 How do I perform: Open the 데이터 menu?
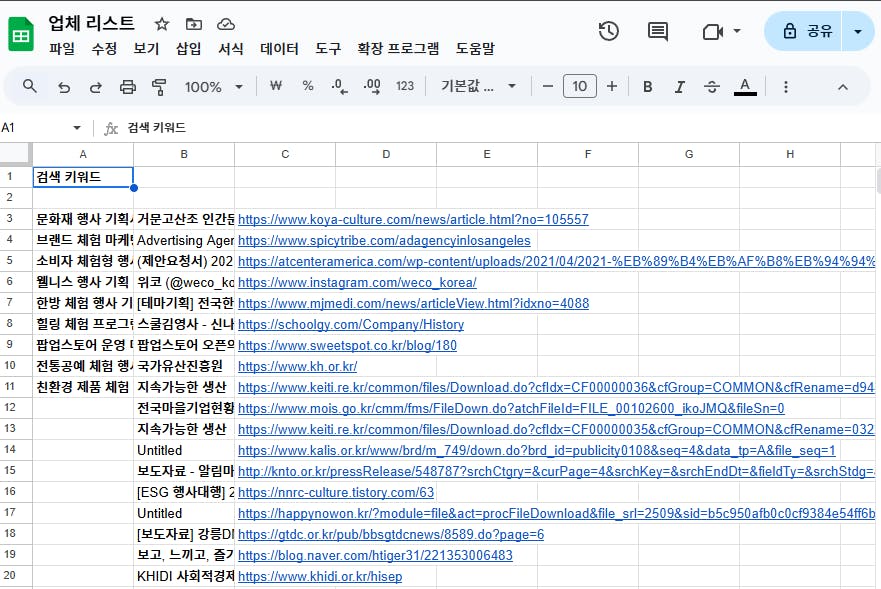[279, 49]
